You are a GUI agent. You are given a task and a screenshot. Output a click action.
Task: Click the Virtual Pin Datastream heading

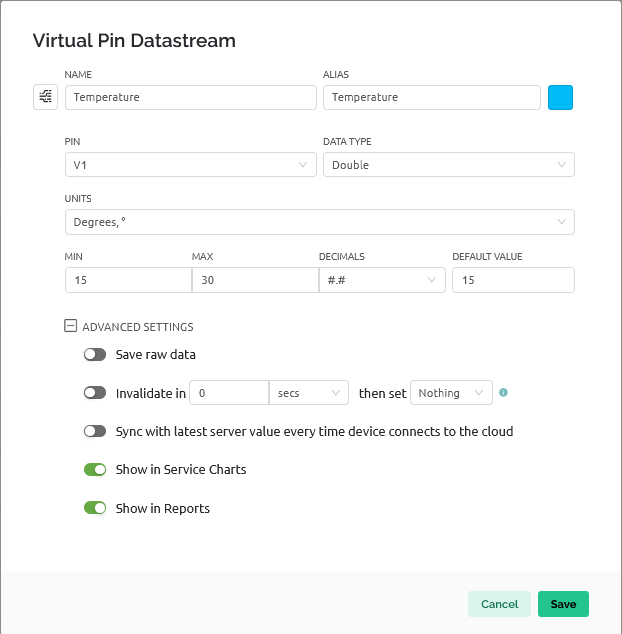(x=134, y=41)
